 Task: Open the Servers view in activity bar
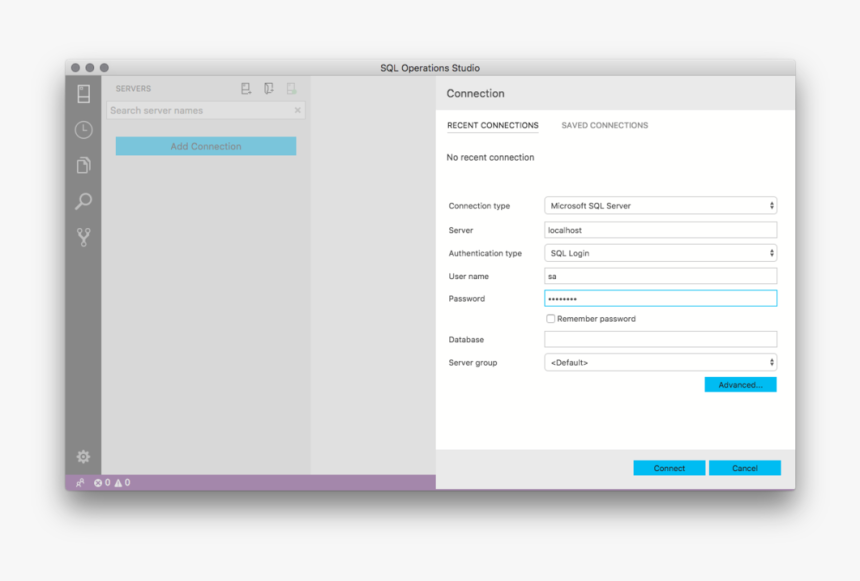83,94
